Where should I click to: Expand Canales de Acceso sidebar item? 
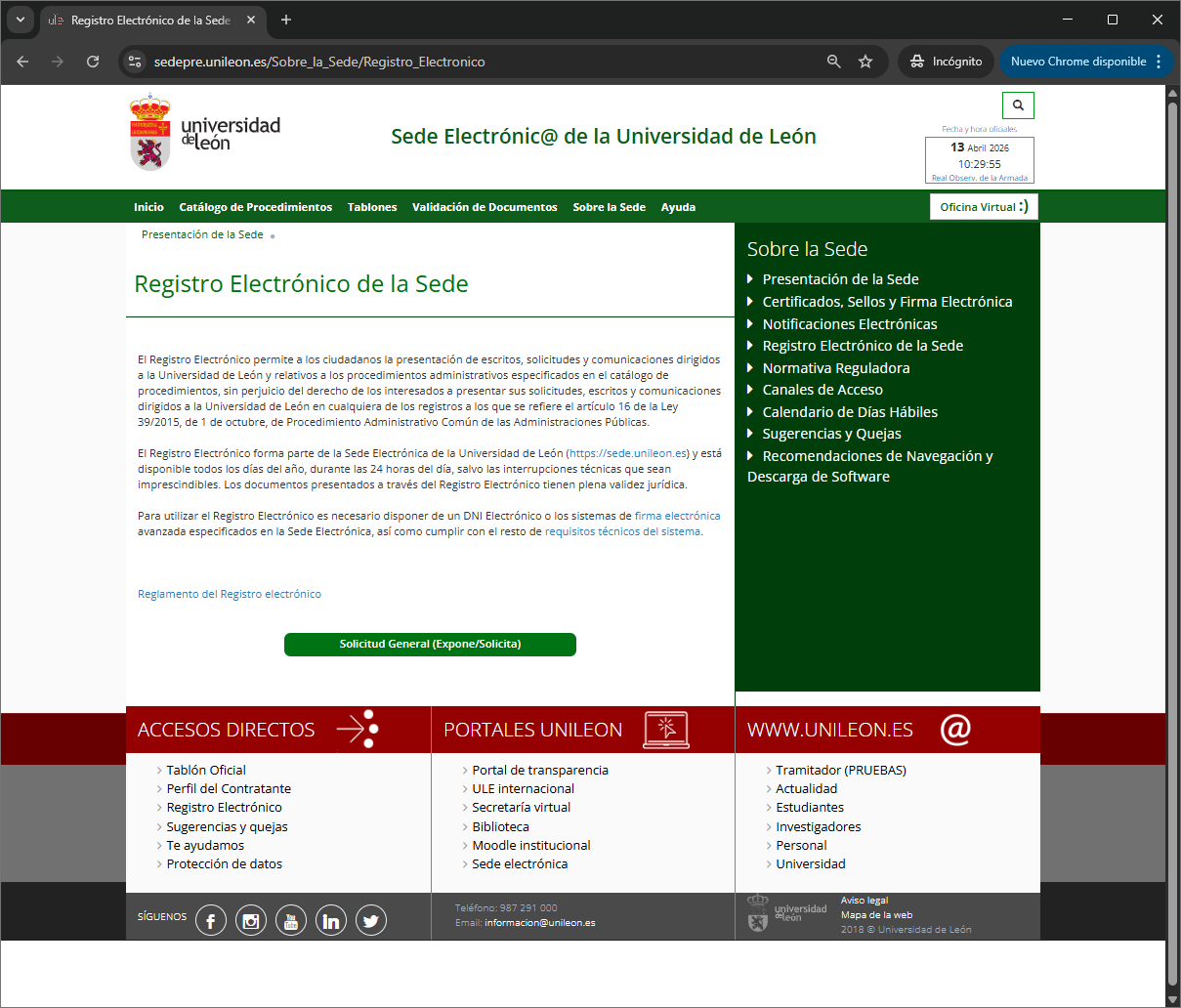[822, 390]
